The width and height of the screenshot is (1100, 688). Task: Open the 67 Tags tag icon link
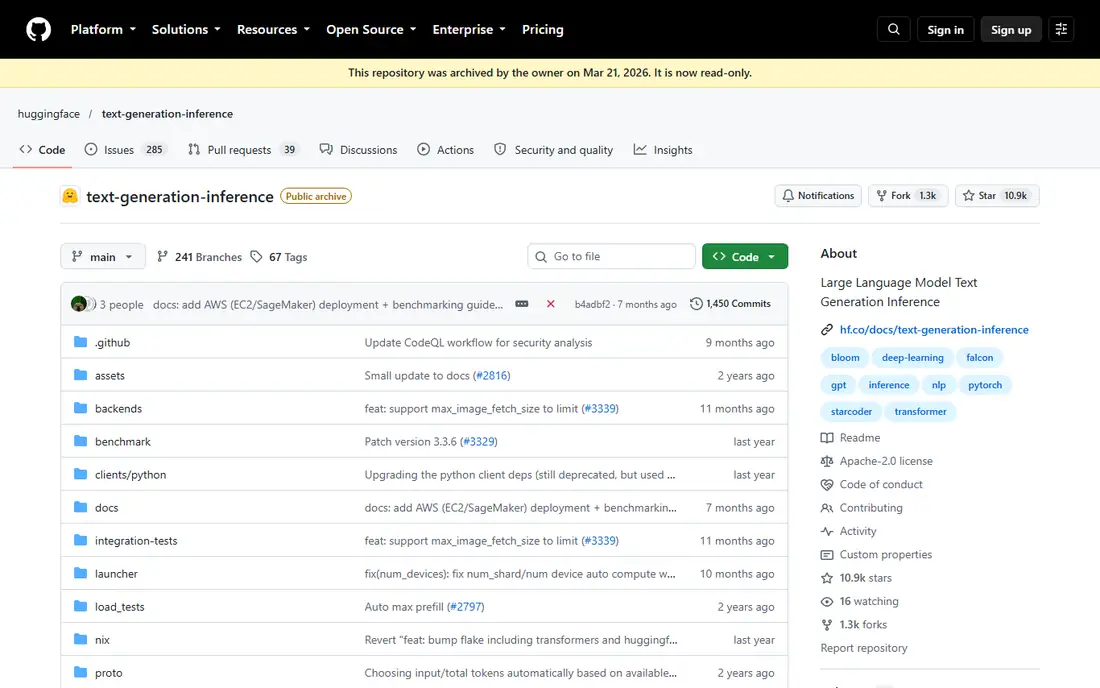[279, 257]
